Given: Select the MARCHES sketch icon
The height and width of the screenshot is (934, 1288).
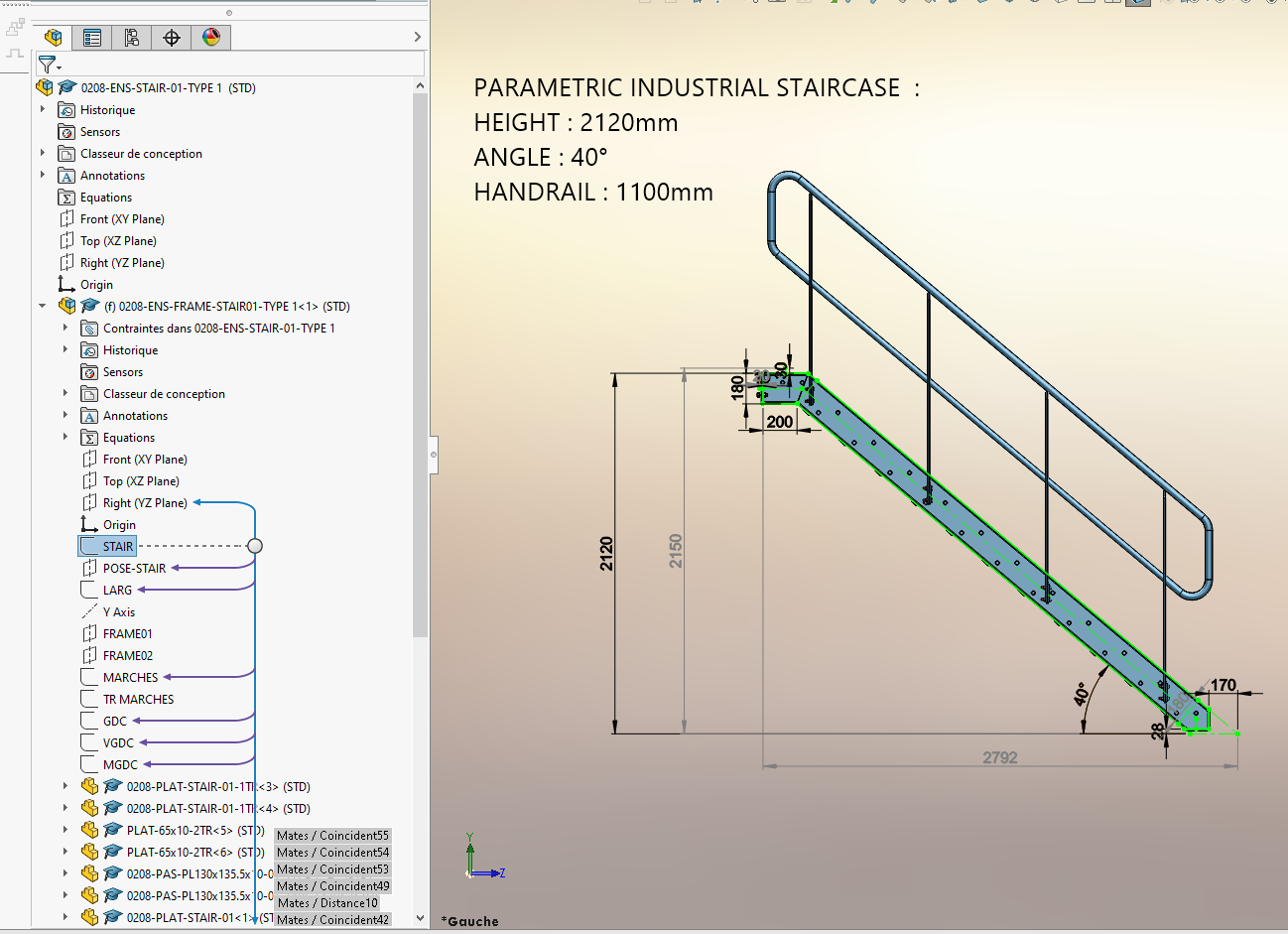Looking at the screenshot, I should click(89, 678).
